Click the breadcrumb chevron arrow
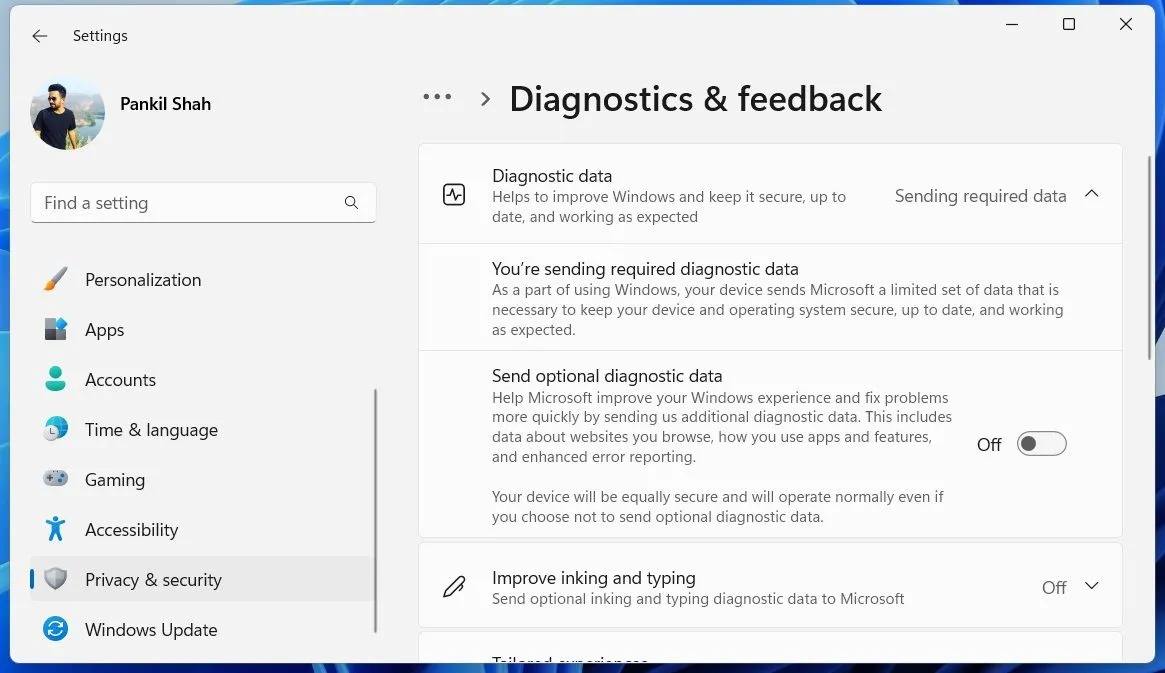1165x673 pixels. 485,99
